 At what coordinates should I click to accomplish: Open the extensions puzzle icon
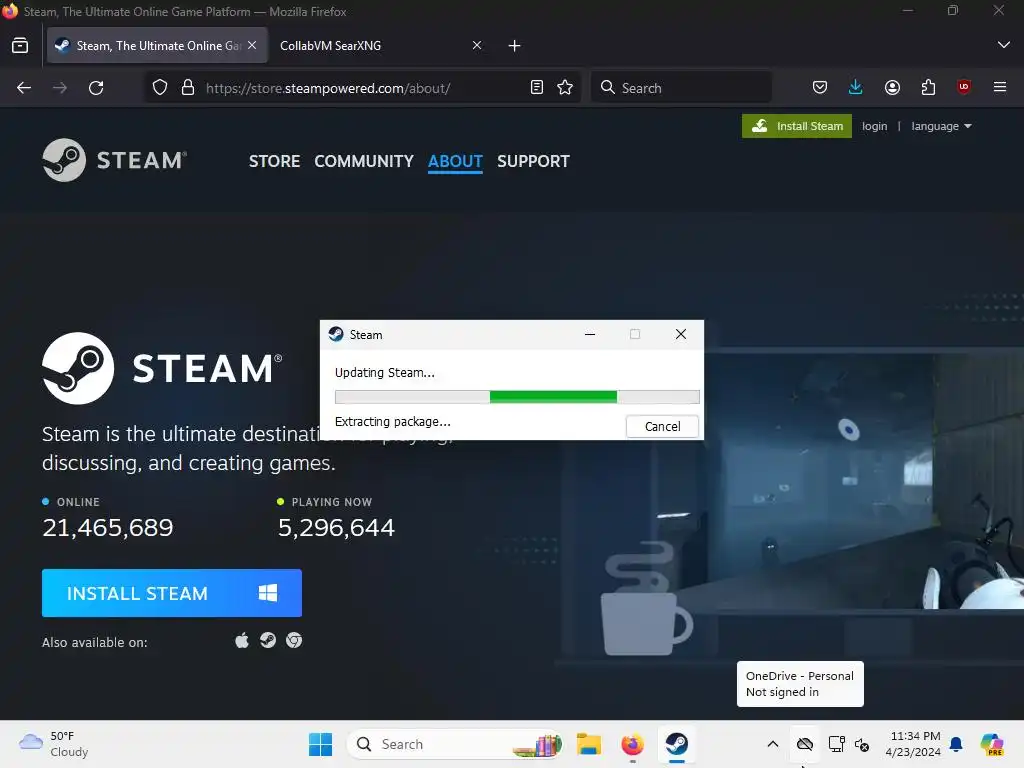tap(928, 88)
